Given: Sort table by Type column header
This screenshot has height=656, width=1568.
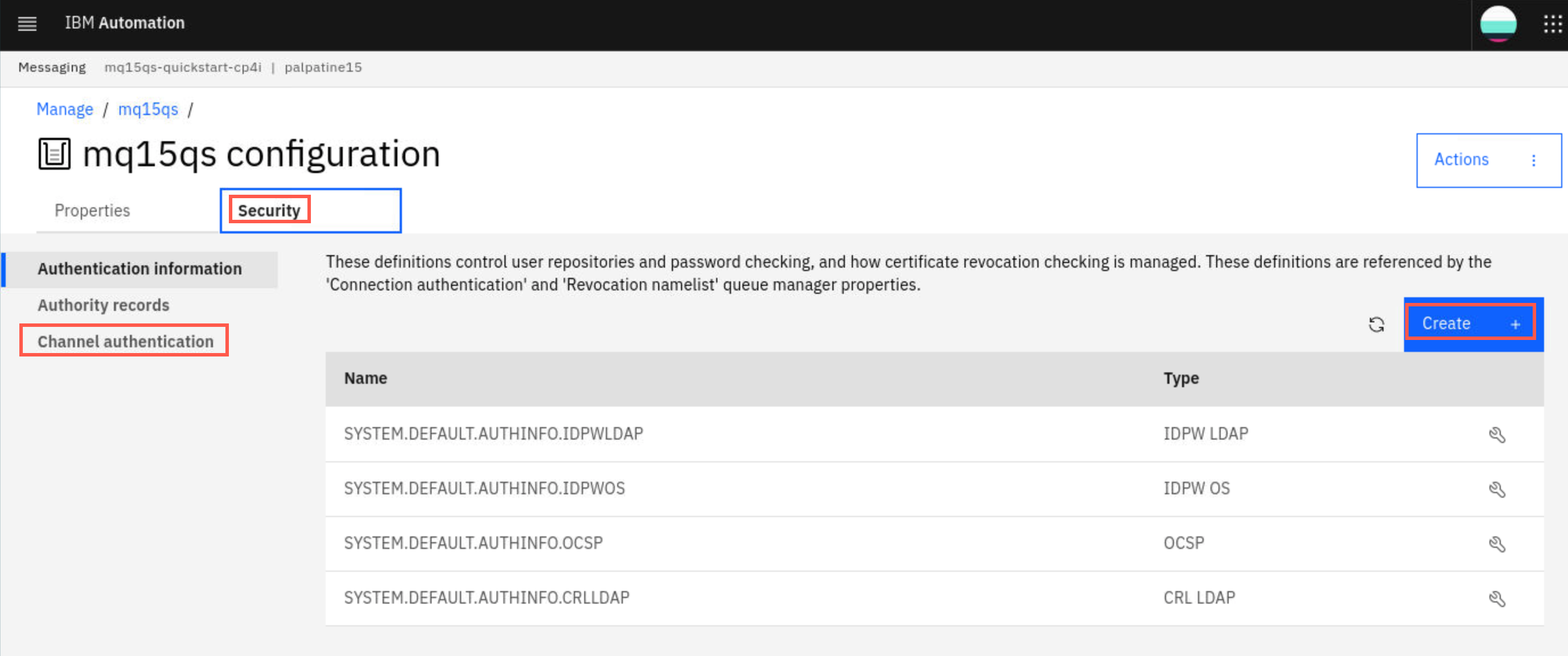Looking at the screenshot, I should (x=1181, y=379).
